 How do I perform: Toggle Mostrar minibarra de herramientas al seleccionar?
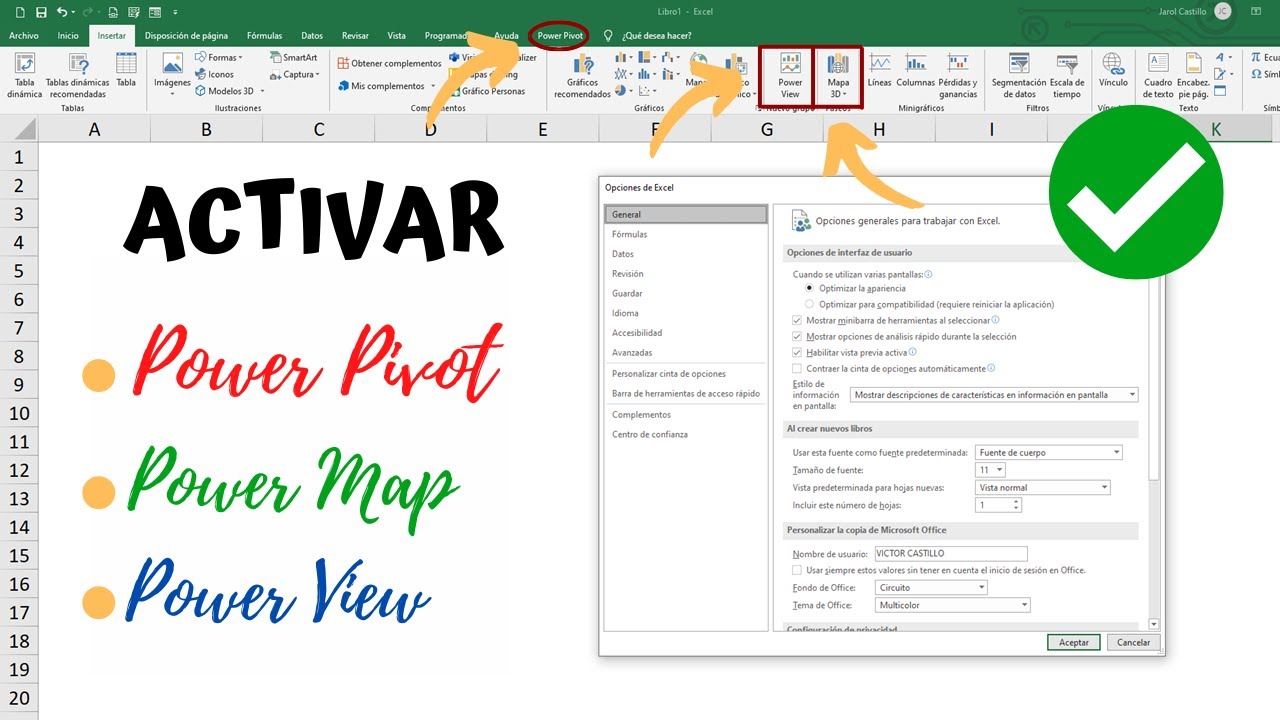click(x=797, y=320)
